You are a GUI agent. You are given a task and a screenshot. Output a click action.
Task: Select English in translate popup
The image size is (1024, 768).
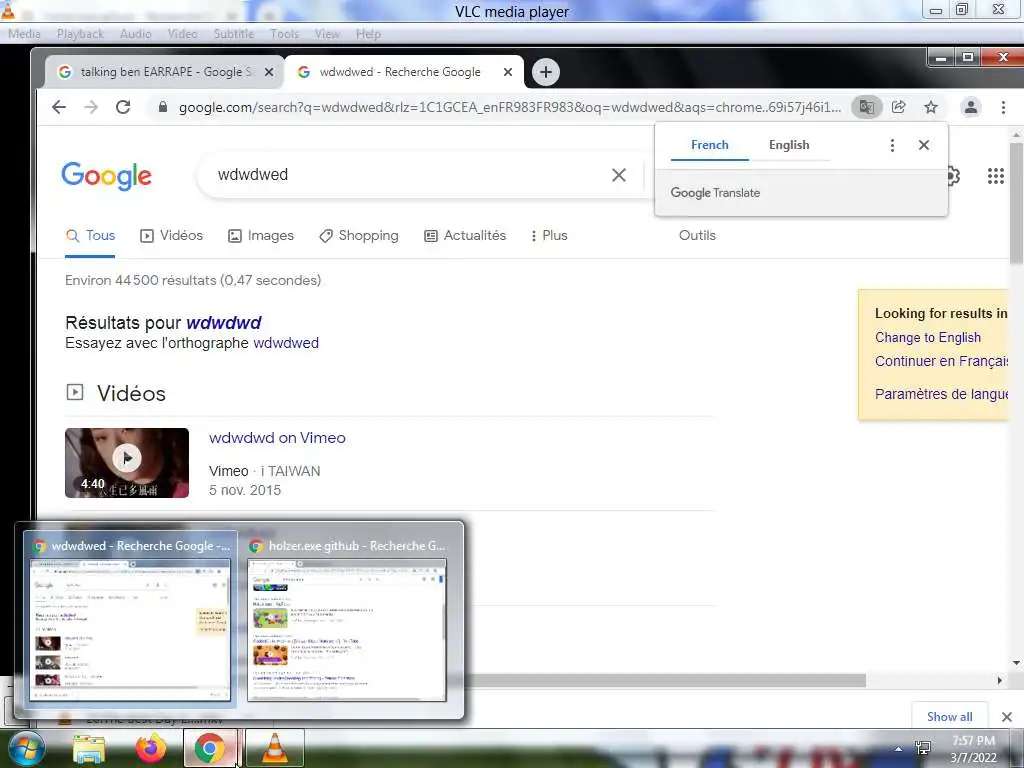(789, 145)
